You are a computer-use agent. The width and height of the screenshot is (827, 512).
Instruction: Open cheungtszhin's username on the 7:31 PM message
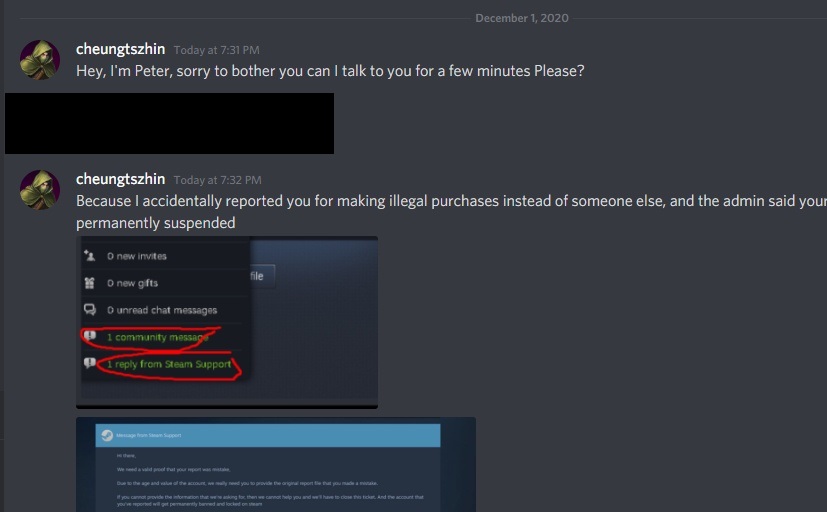(x=120, y=49)
